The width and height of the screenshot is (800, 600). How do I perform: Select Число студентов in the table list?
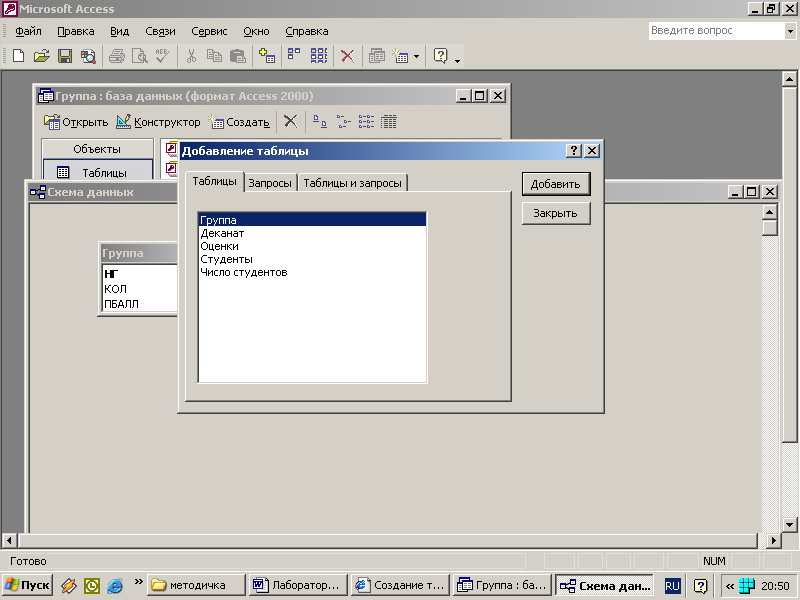[x=312, y=272]
